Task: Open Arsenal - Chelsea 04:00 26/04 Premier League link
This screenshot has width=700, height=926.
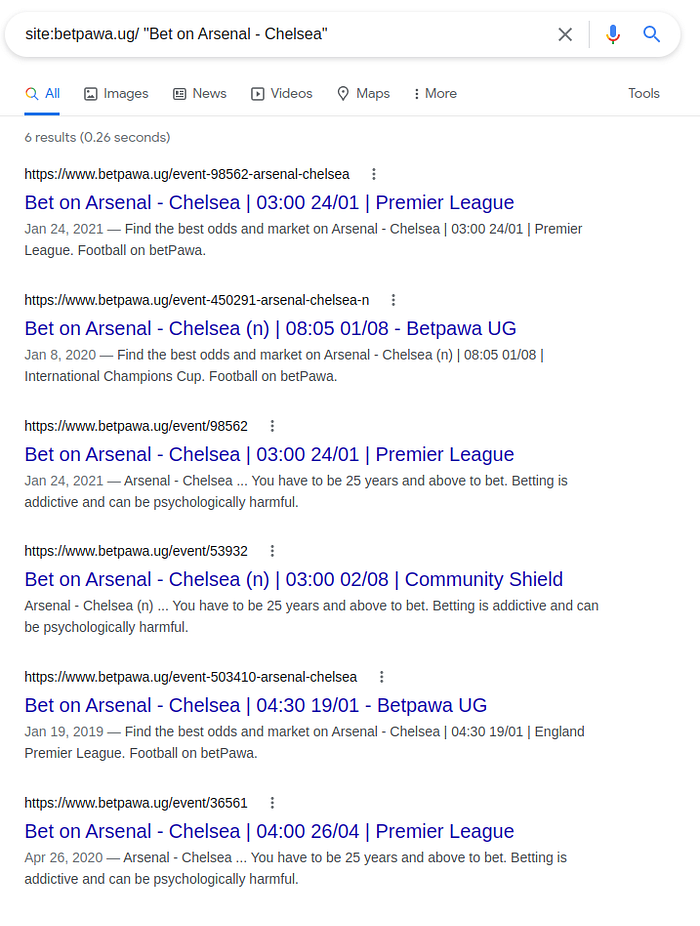Action: tap(269, 831)
